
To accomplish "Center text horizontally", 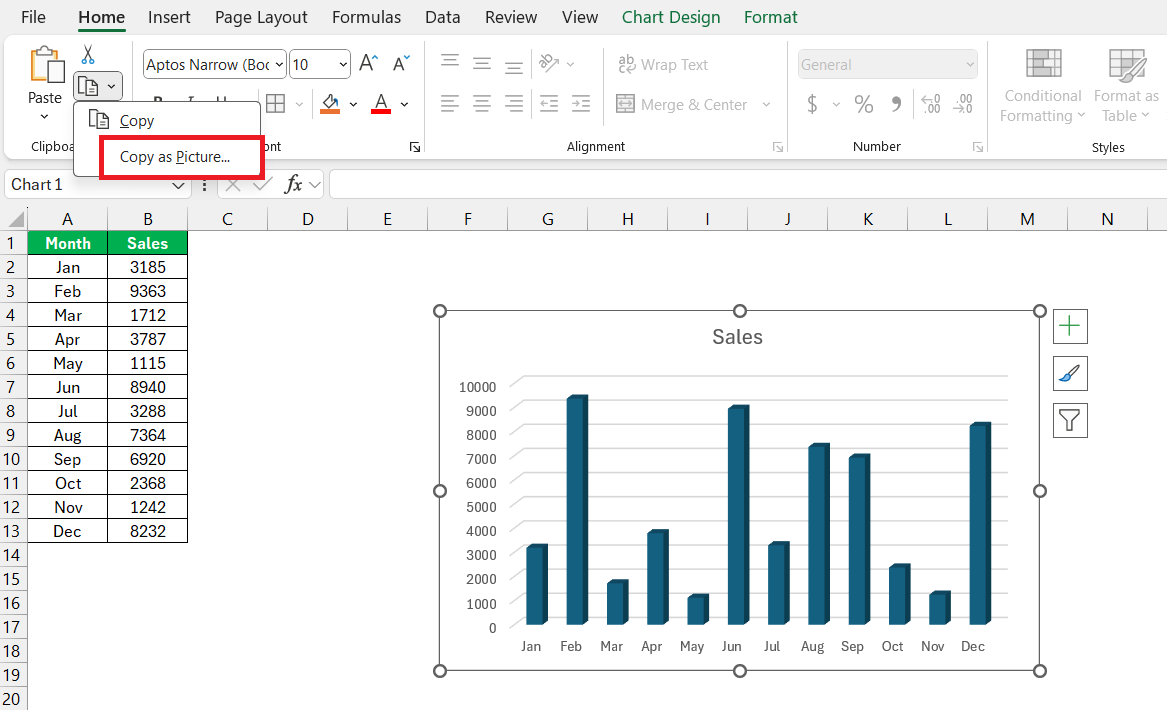I will click(482, 103).
